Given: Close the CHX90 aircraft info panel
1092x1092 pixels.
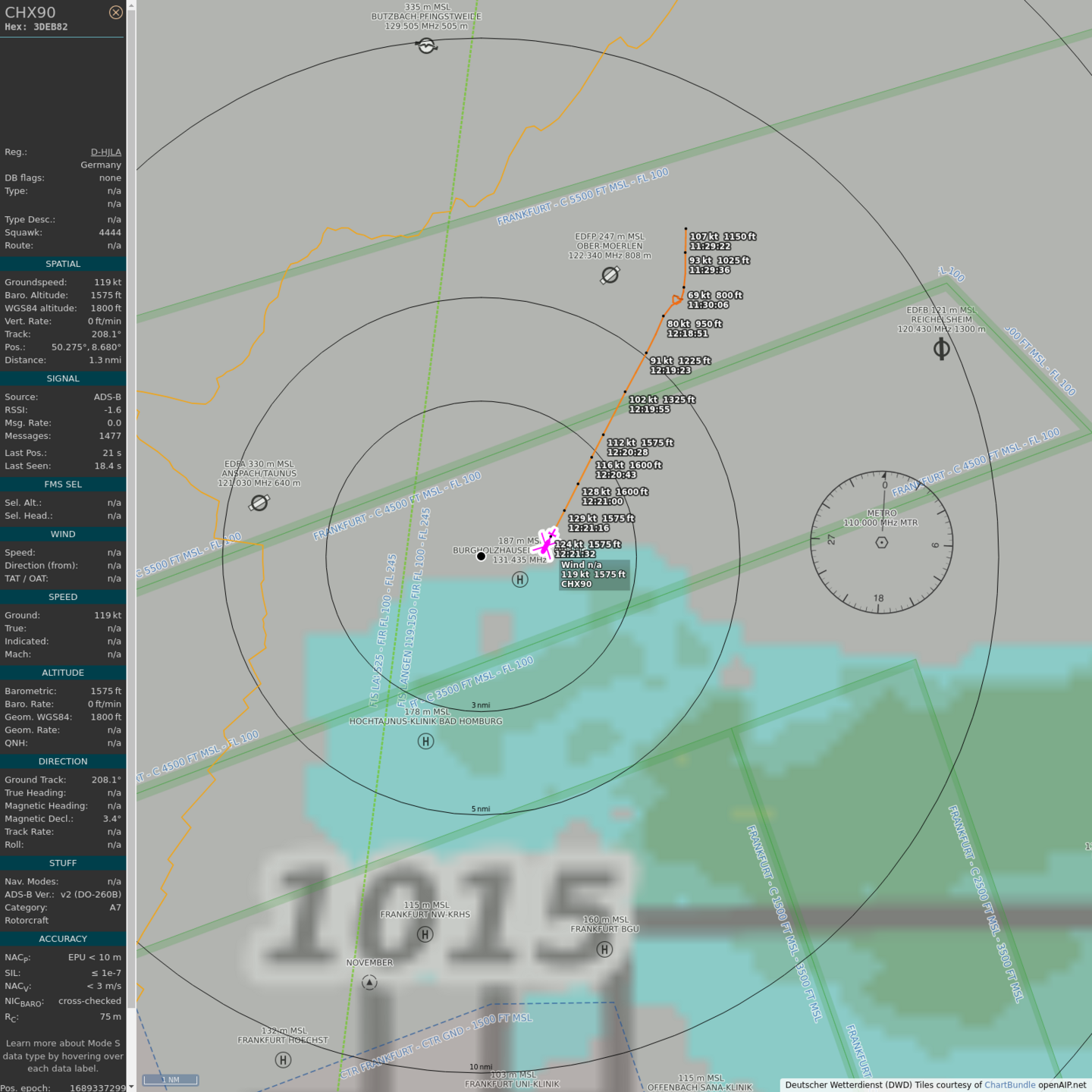Looking at the screenshot, I should pyautogui.click(x=115, y=12).
